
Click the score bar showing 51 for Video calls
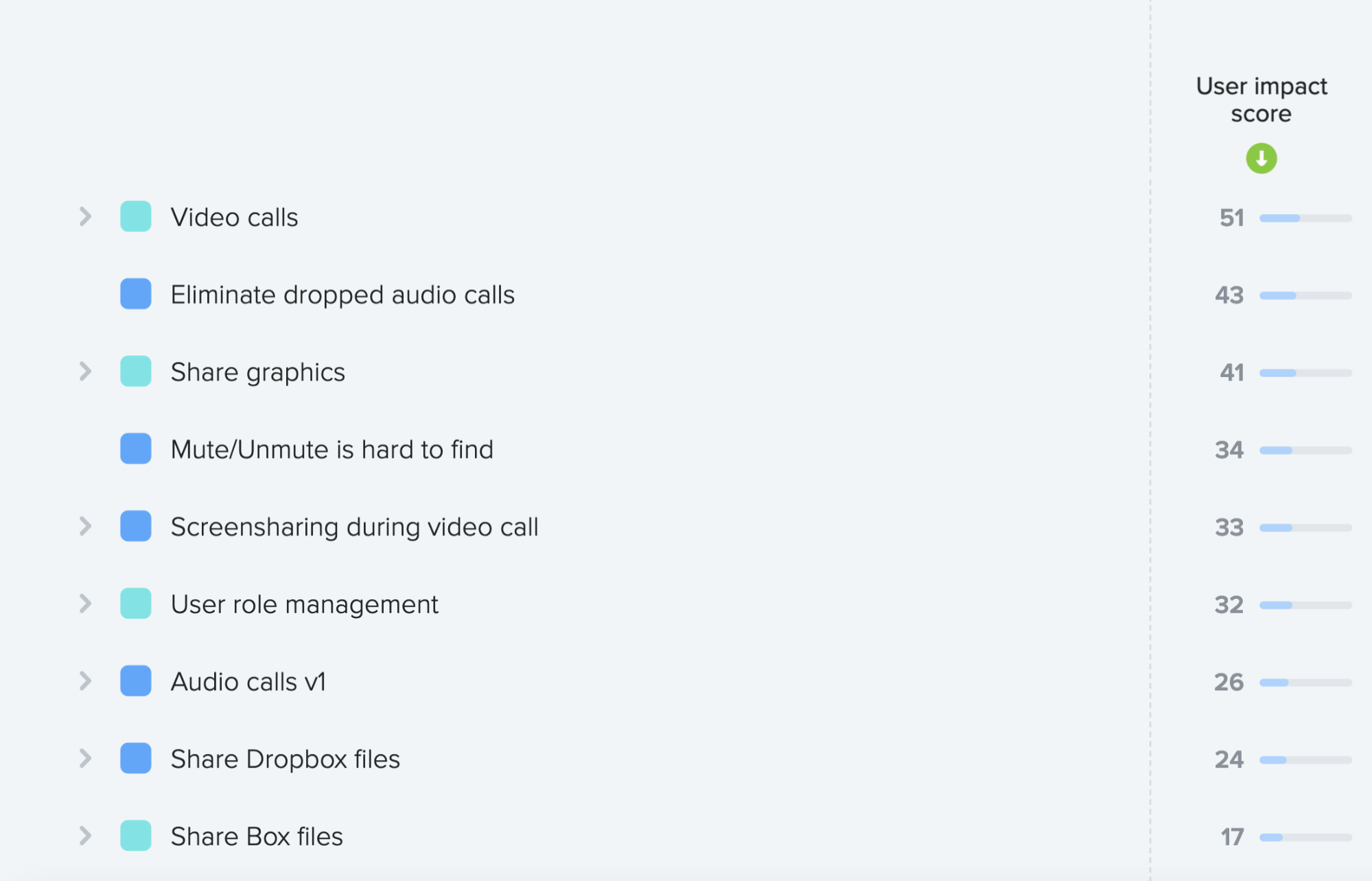click(x=1305, y=218)
